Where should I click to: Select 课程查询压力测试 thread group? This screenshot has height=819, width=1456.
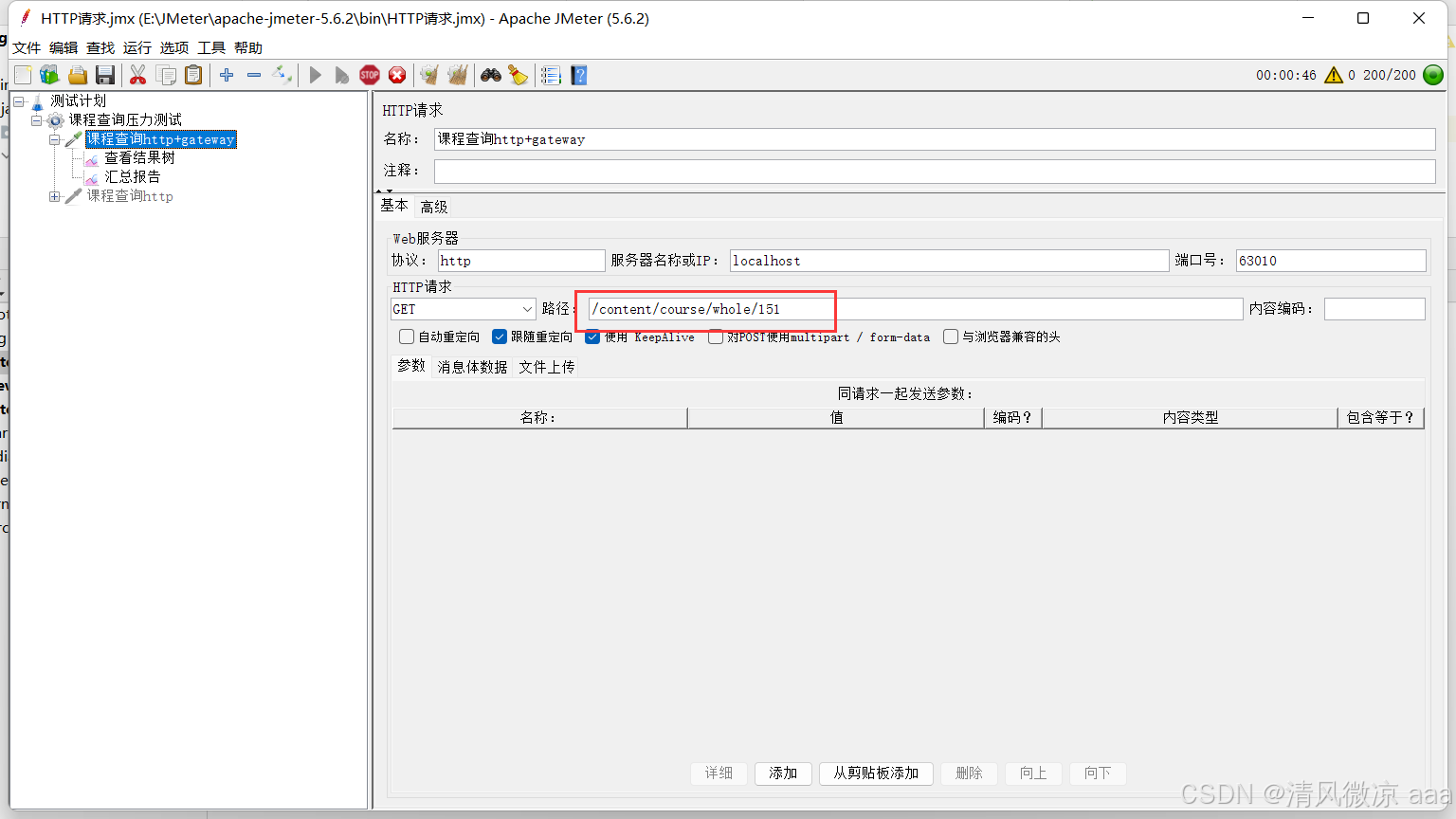point(125,120)
